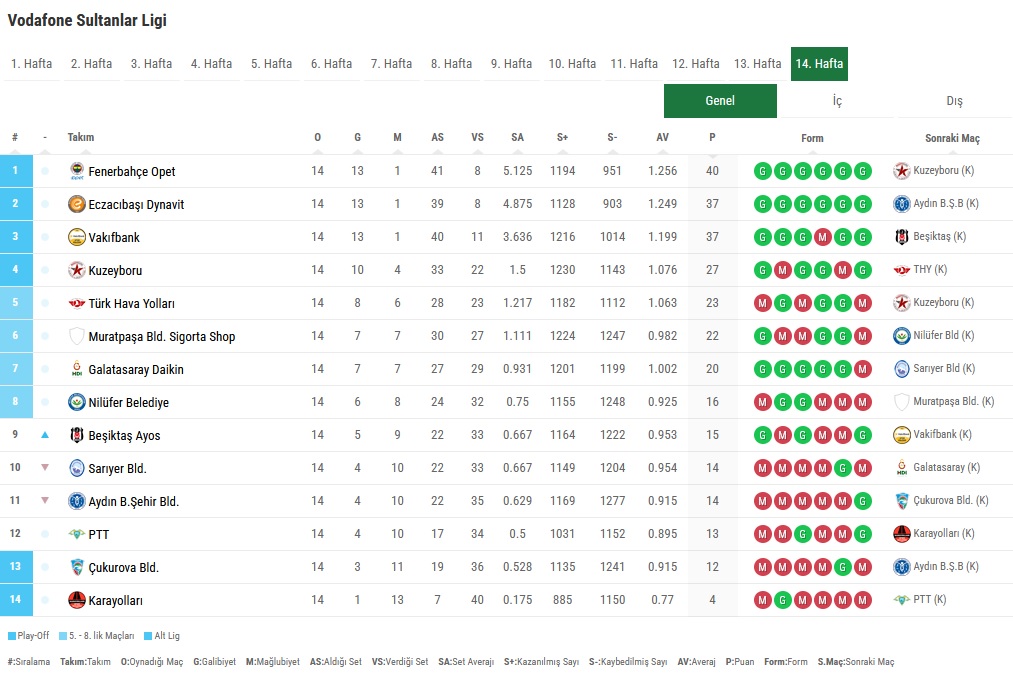
Task: Open Nilüfer Belediye team page
Action: coord(128,403)
